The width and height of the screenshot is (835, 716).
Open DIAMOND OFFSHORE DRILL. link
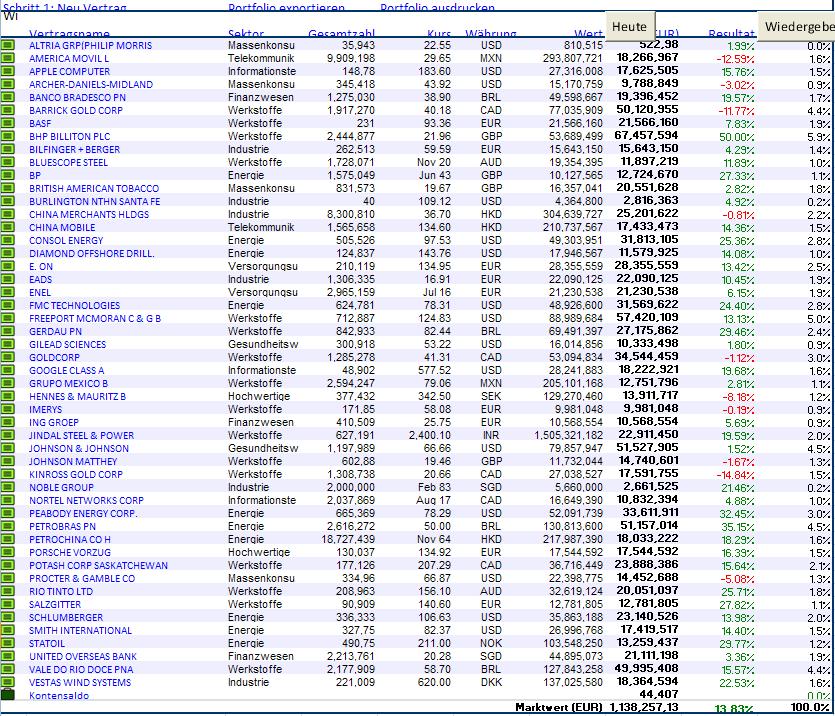pos(92,253)
